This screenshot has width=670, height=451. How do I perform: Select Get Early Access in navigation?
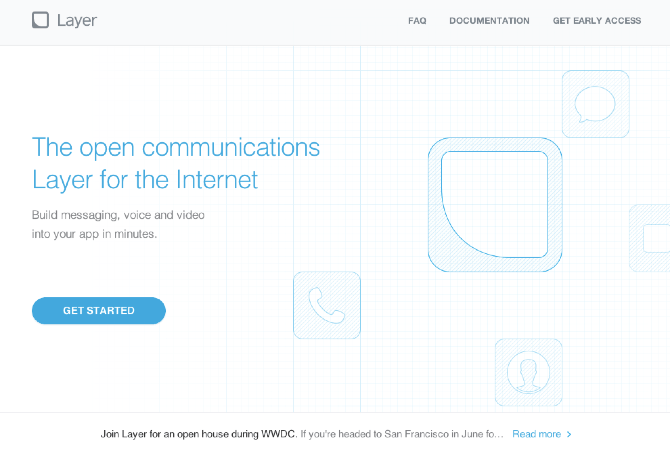click(x=597, y=21)
